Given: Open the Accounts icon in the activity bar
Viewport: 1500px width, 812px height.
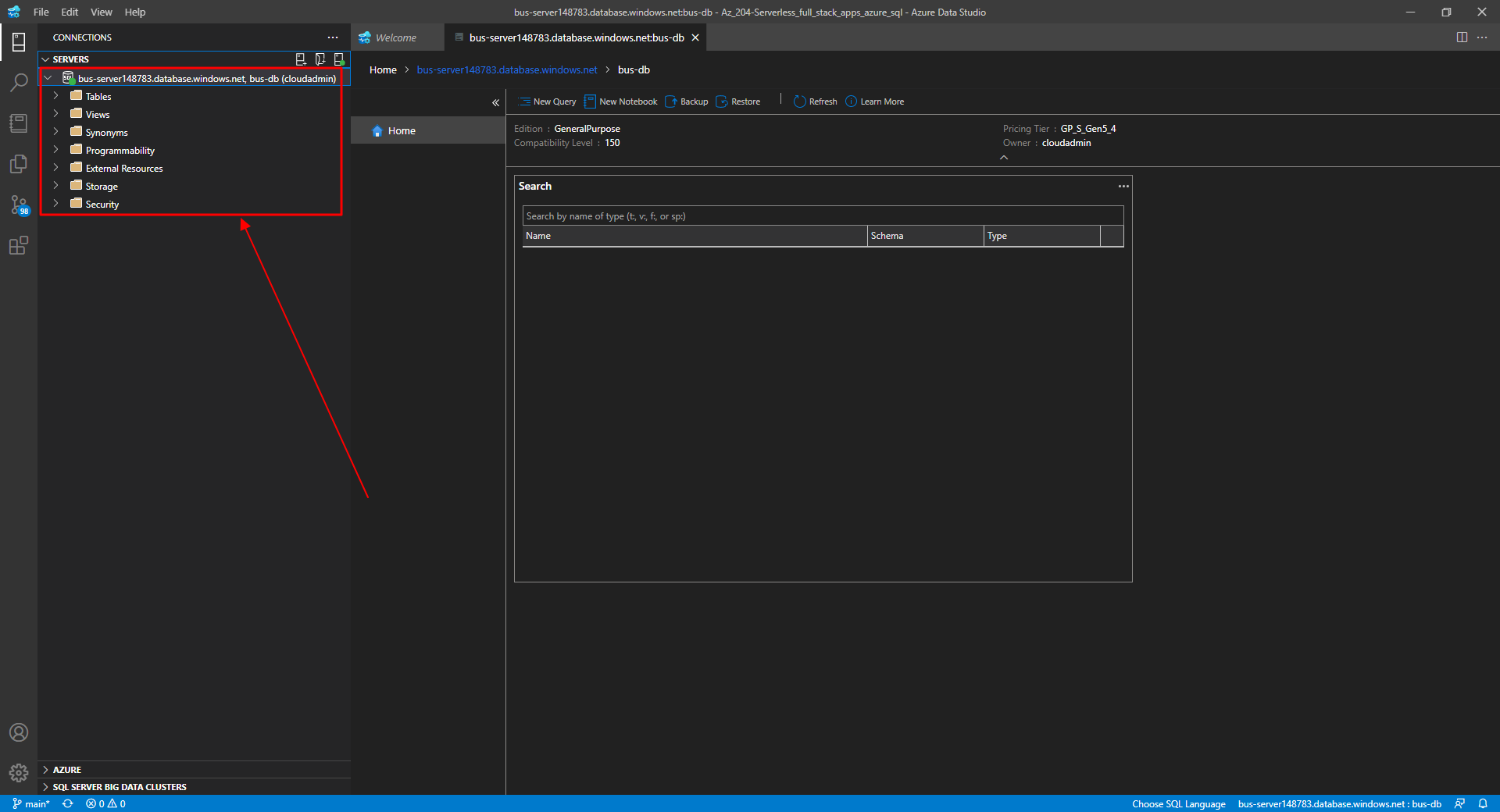Looking at the screenshot, I should tap(19, 732).
